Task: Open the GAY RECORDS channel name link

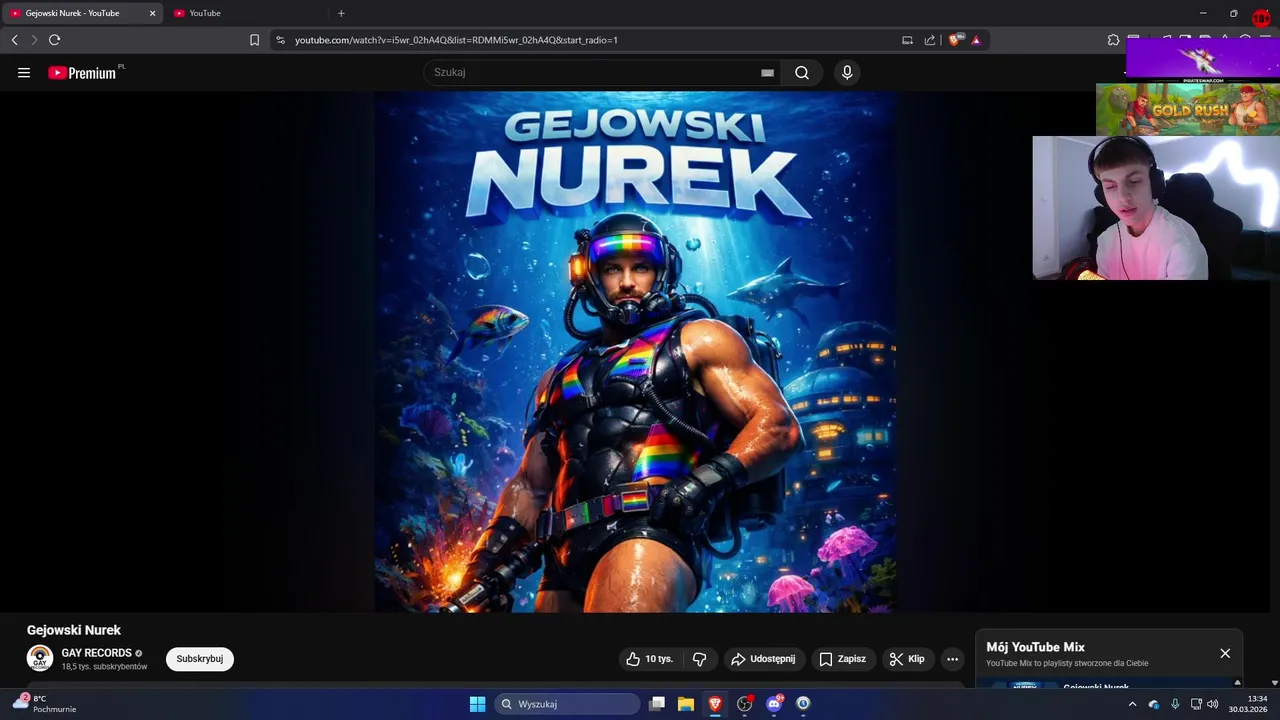Action: point(97,653)
